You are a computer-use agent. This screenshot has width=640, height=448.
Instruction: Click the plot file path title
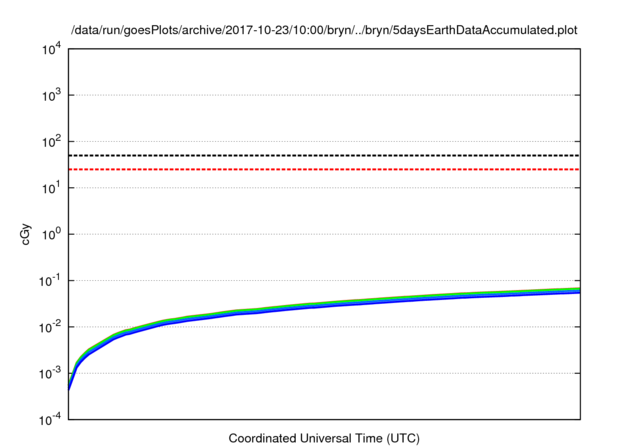pos(324,31)
